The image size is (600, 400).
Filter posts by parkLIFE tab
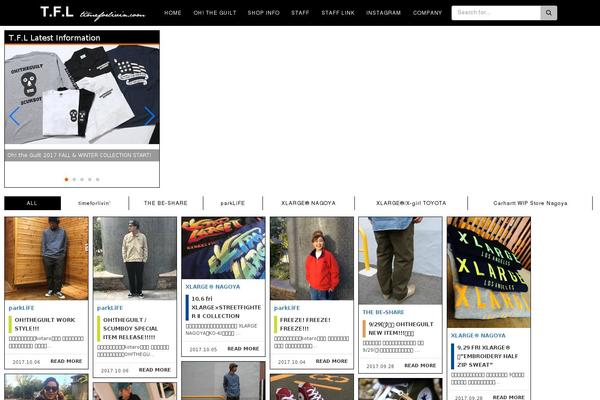pos(233,203)
